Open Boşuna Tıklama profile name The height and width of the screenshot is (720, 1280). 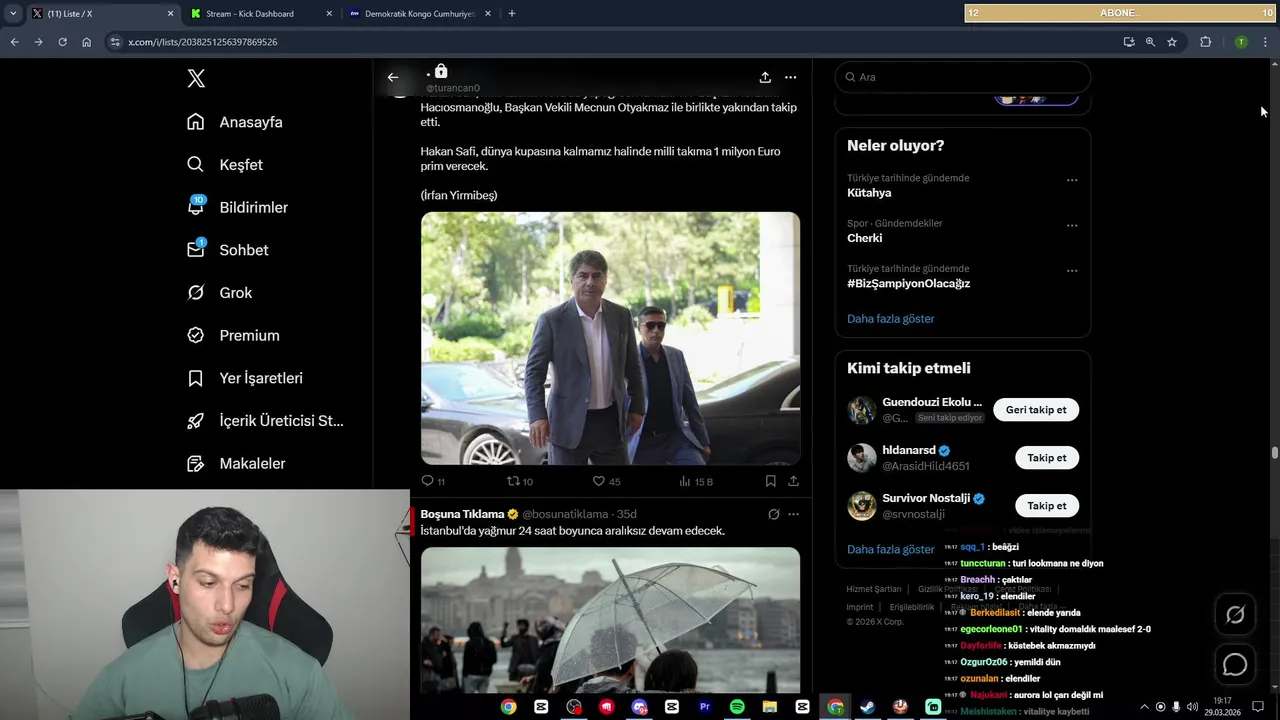click(x=462, y=514)
